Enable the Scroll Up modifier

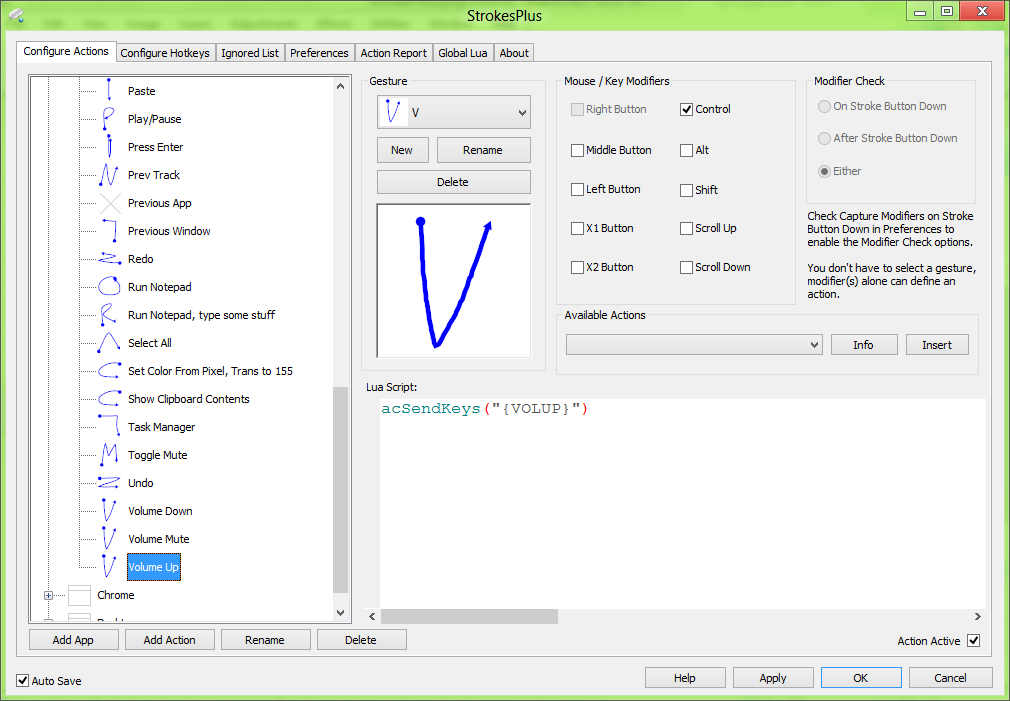(x=686, y=228)
